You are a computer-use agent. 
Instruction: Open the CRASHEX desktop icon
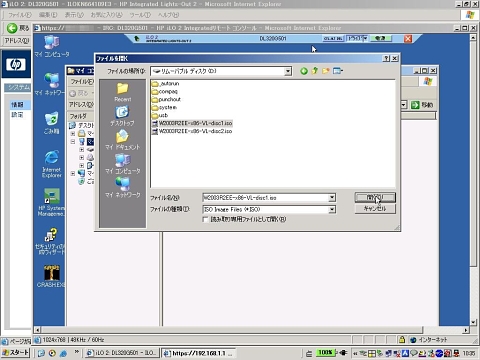(51, 276)
